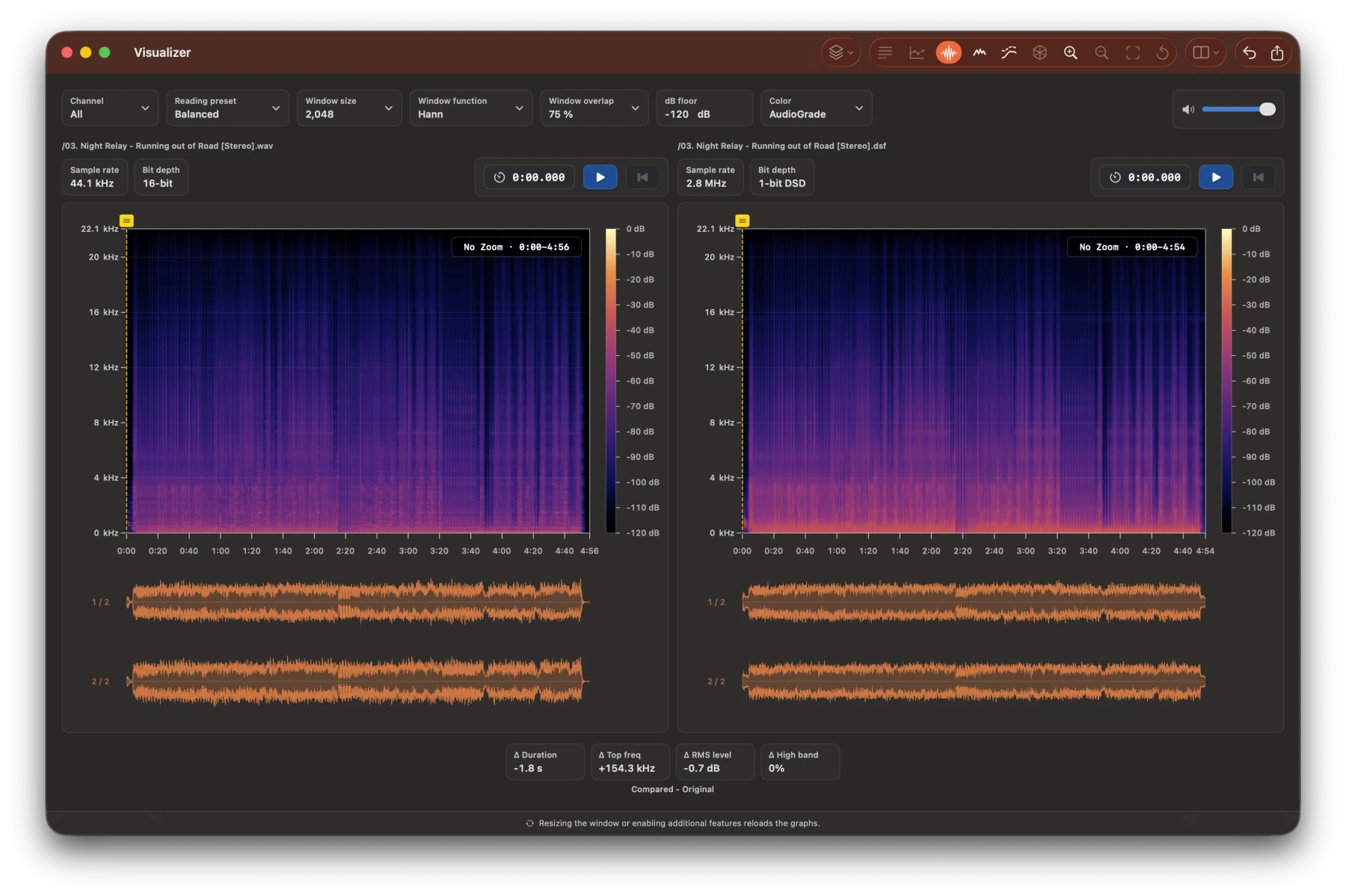1346x896 pixels.
Task: Click the dB floor -120 dB field
Action: (x=704, y=108)
